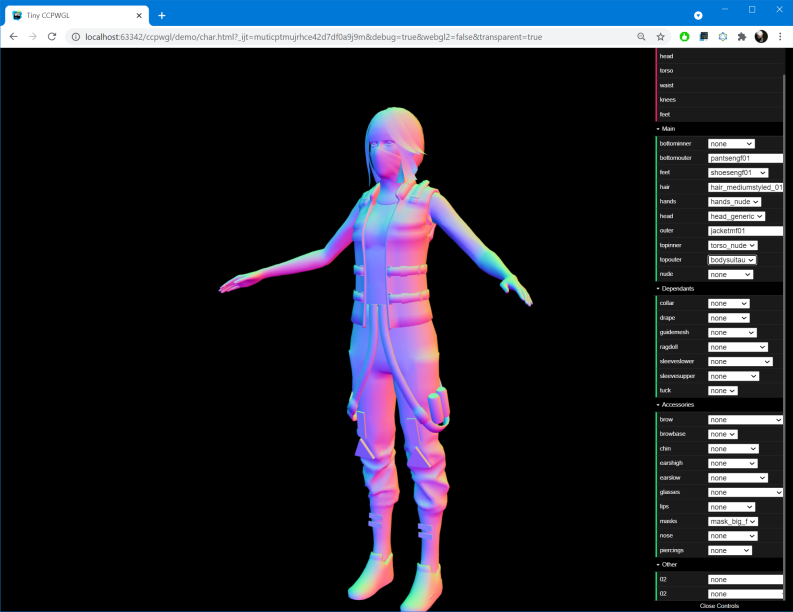This screenshot has height=612, width=793.
Task: Open the Chrome three-dot menu
Action: tap(780, 37)
